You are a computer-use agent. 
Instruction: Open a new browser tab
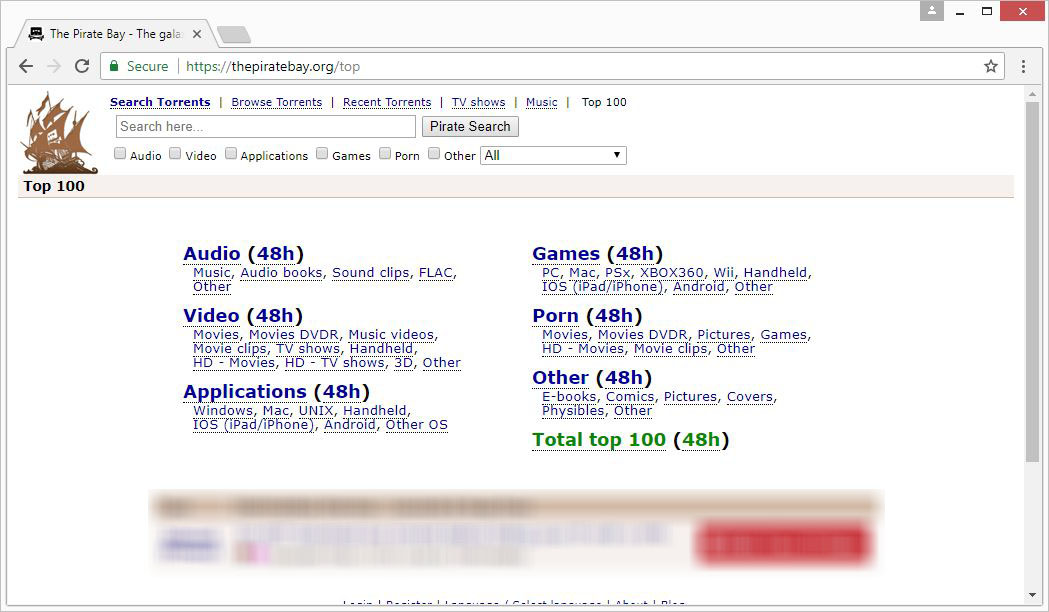tap(234, 34)
